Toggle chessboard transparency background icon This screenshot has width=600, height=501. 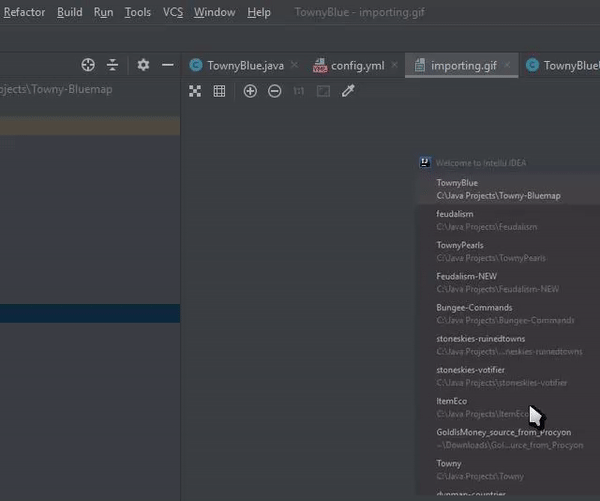195,91
